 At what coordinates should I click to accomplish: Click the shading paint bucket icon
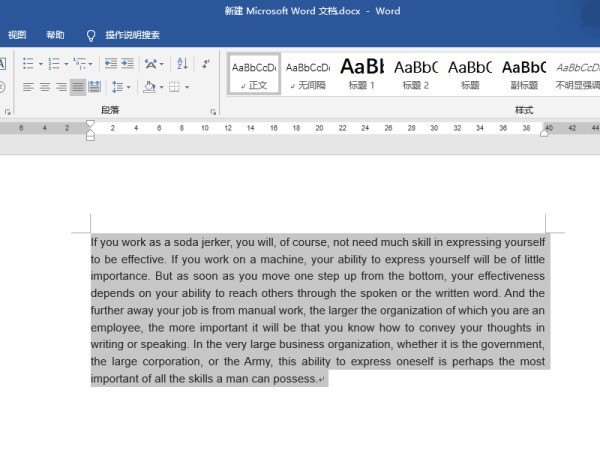click(150, 87)
